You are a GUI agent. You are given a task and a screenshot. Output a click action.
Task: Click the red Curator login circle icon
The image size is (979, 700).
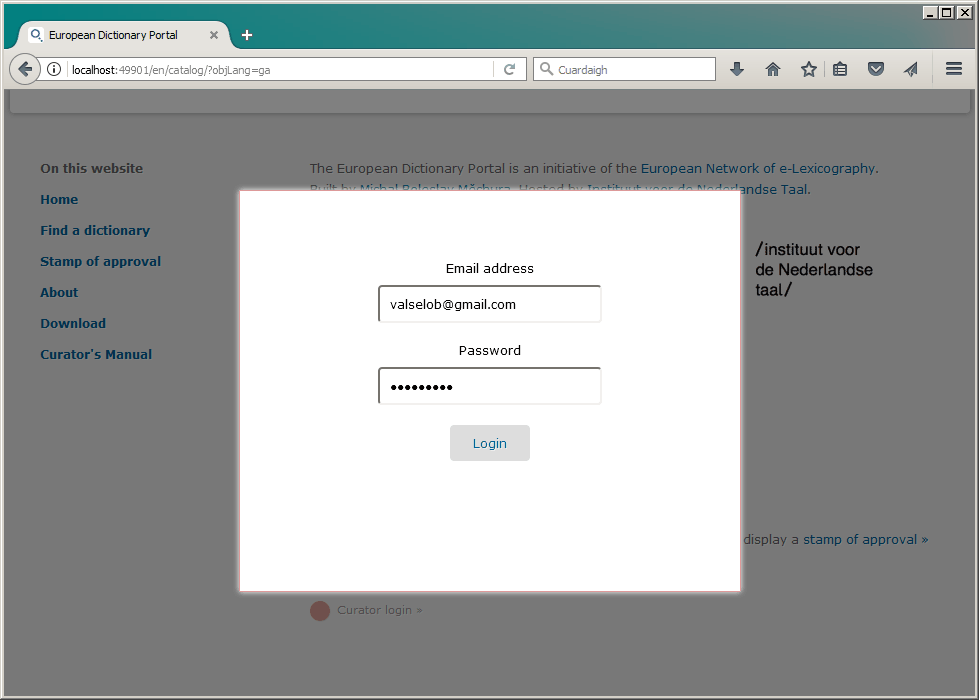pyautogui.click(x=320, y=611)
